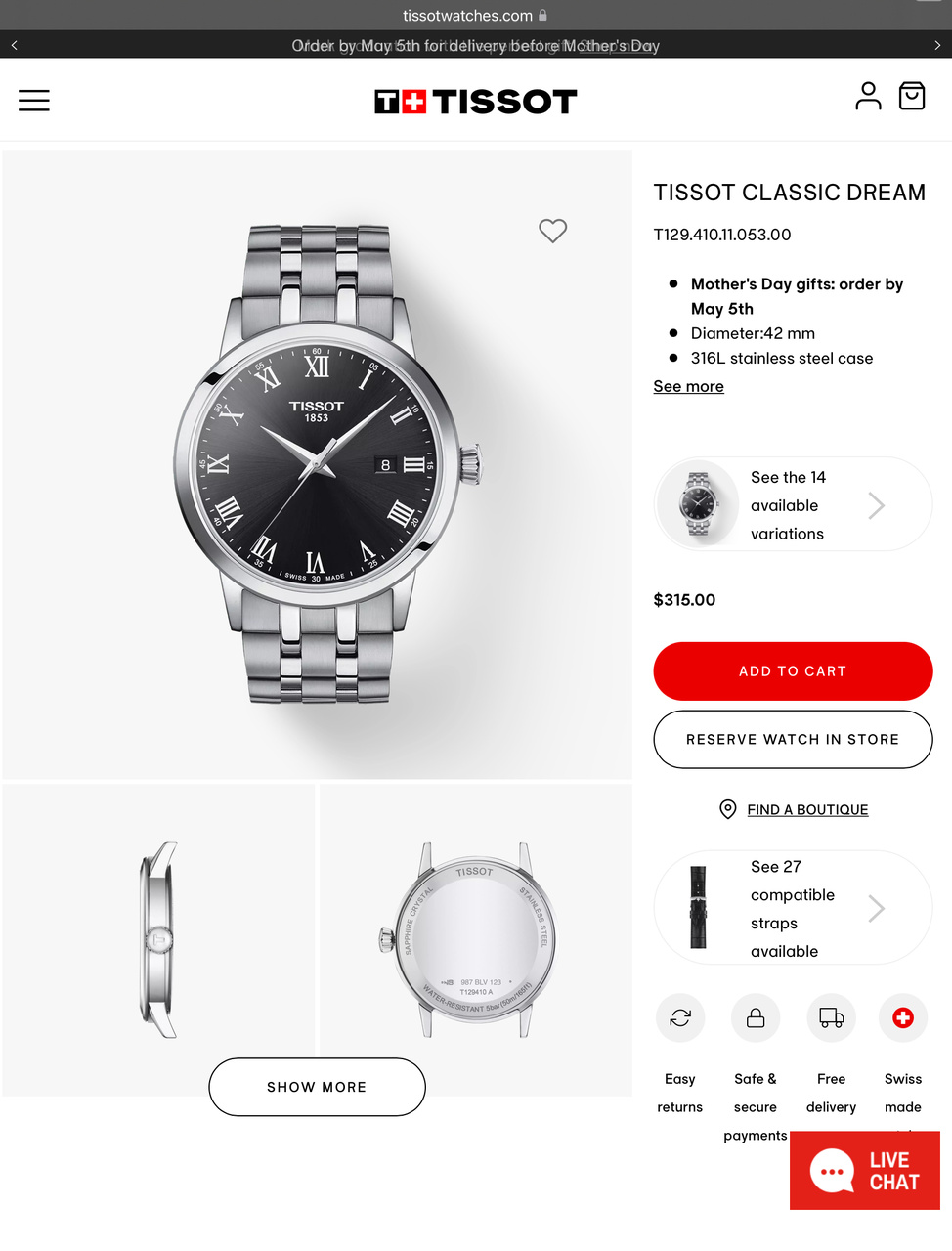Click the Free delivery truck icon
The width and height of the screenshot is (952, 1251).
point(832,1018)
